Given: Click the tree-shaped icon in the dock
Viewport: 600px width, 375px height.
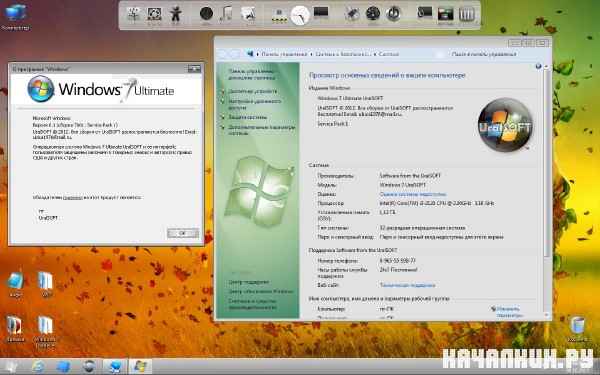Looking at the screenshot, I should click(x=134, y=15).
